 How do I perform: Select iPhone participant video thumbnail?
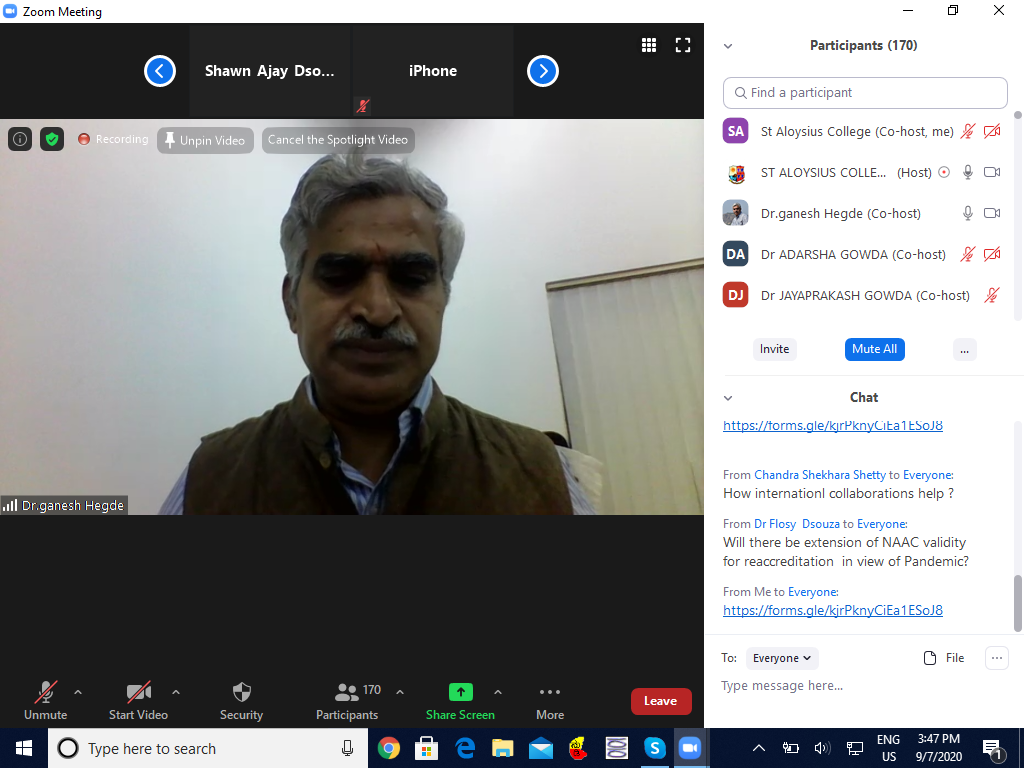tap(433, 71)
